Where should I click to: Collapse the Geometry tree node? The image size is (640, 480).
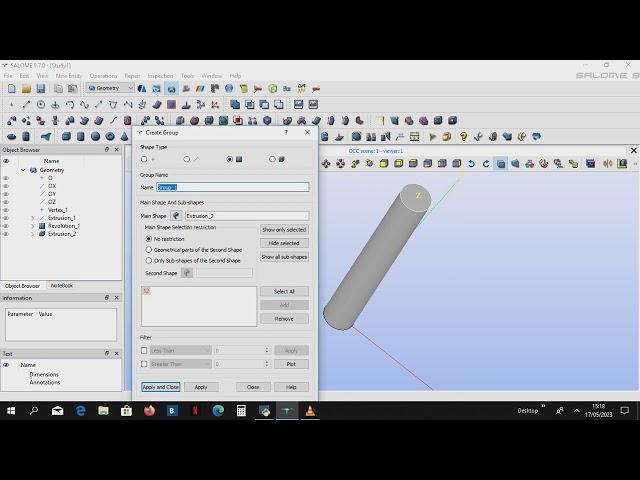click(x=23, y=170)
